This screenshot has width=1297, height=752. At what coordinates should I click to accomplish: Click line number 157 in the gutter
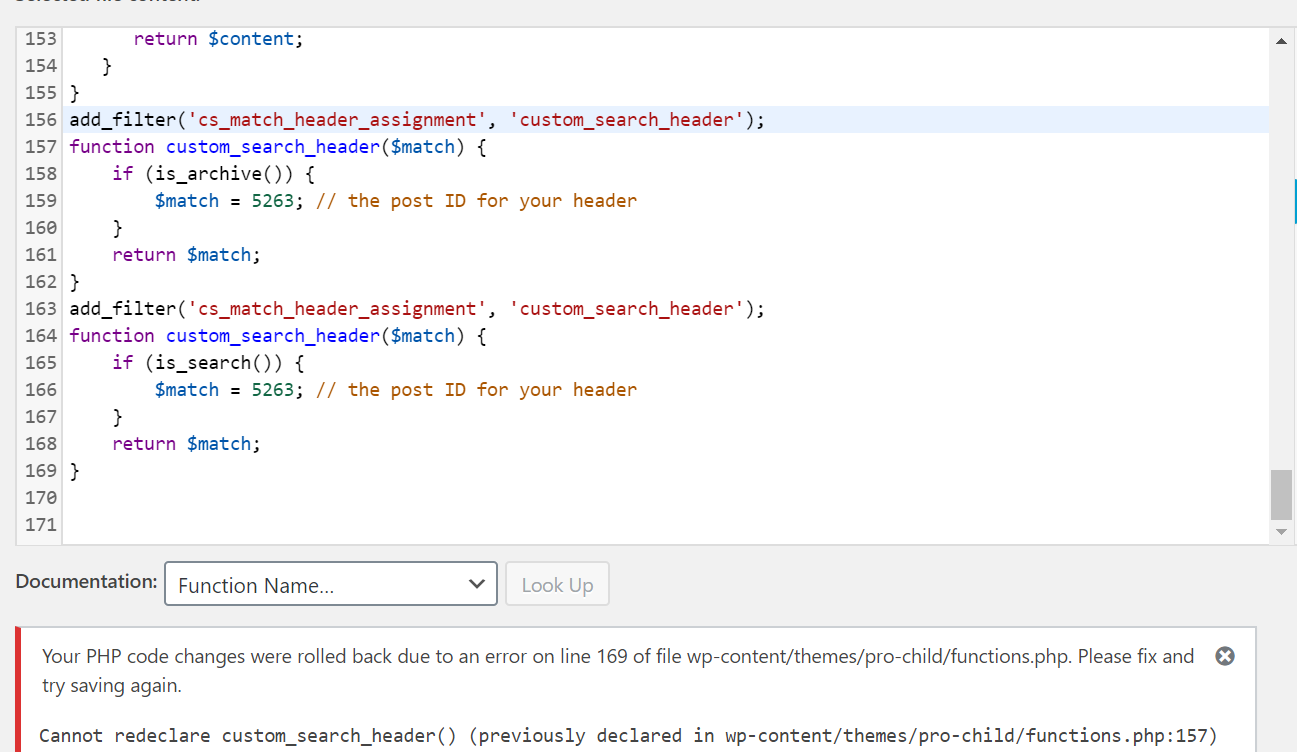pos(41,147)
